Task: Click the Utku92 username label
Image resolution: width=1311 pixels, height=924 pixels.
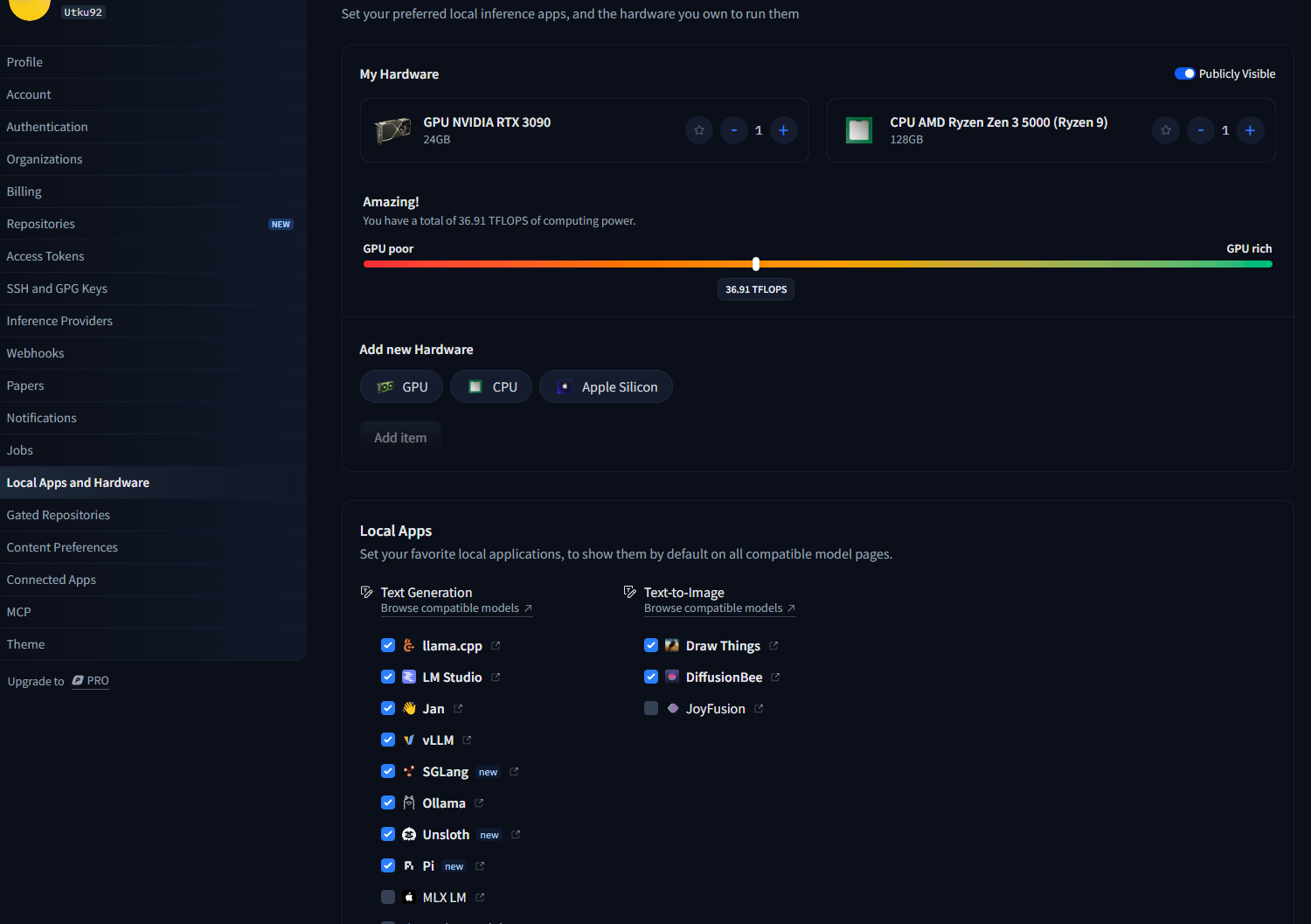Action: tap(83, 12)
